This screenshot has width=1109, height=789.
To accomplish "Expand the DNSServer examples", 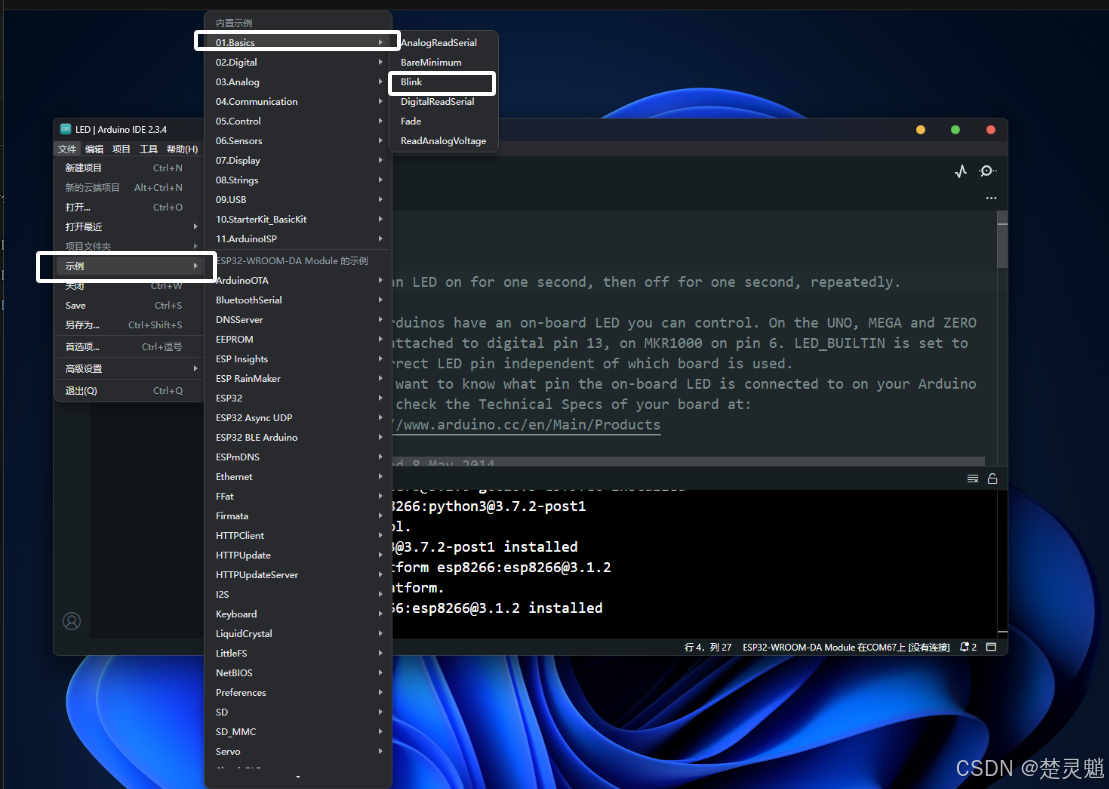I will [x=298, y=320].
